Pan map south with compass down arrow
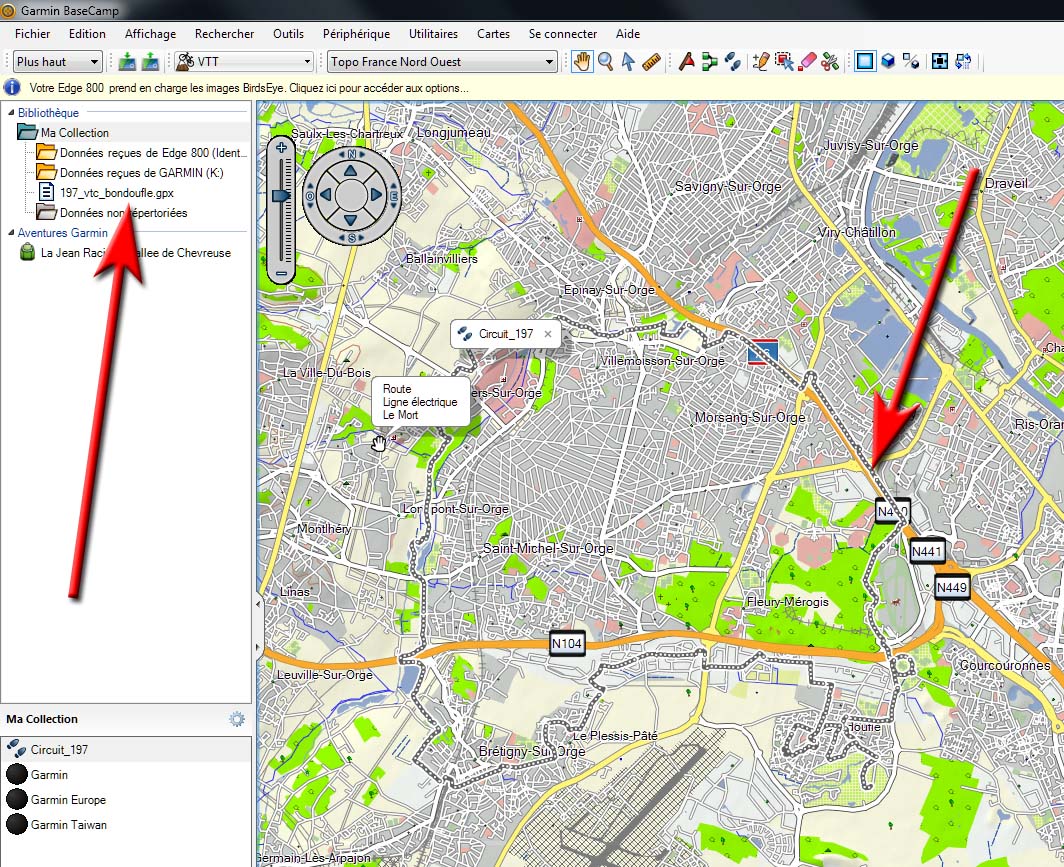Screen dimensions: 1064x867 [x=351, y=220]
